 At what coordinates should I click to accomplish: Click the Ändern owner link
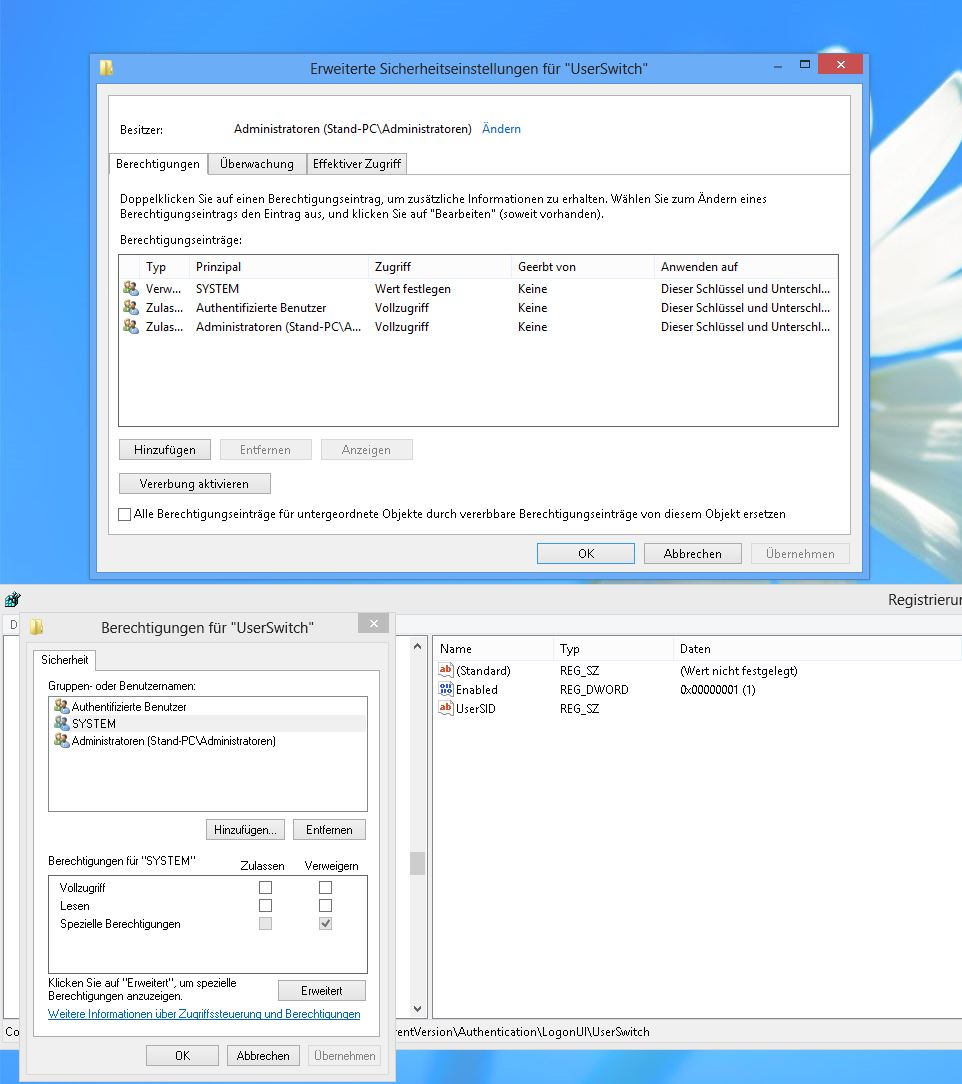pos(502,129)
